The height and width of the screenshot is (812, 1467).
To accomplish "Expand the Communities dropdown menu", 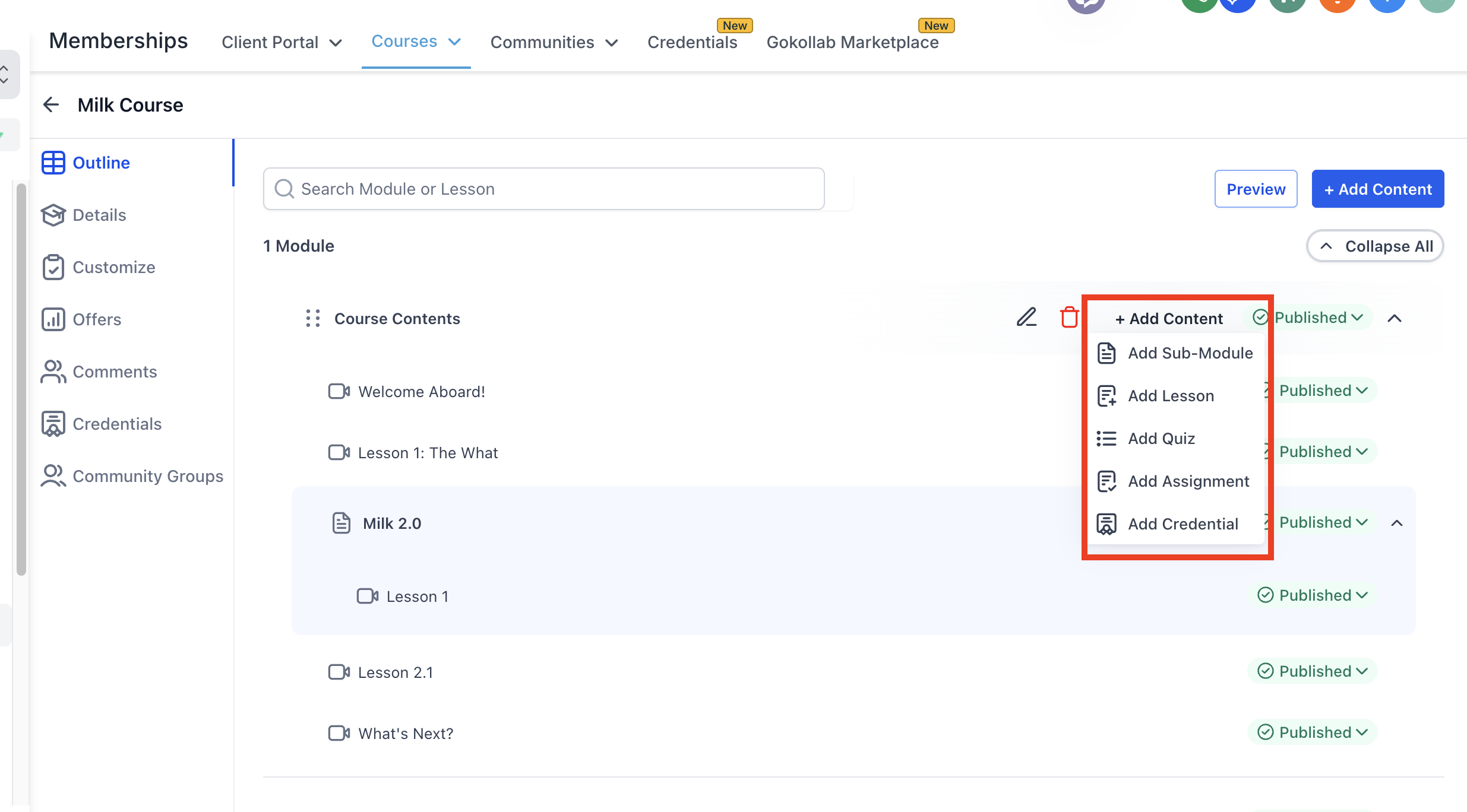I will point(554,42).
